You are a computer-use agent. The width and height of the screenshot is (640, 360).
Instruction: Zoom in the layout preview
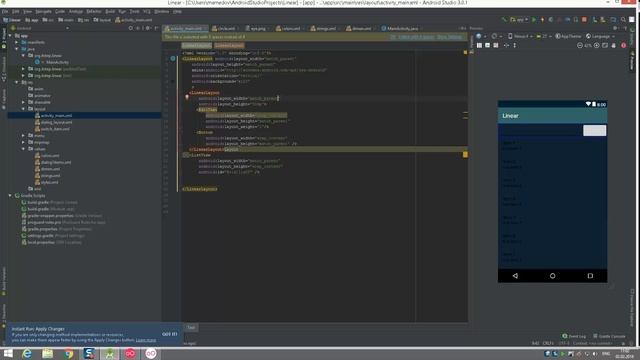(x=597, y=45)
